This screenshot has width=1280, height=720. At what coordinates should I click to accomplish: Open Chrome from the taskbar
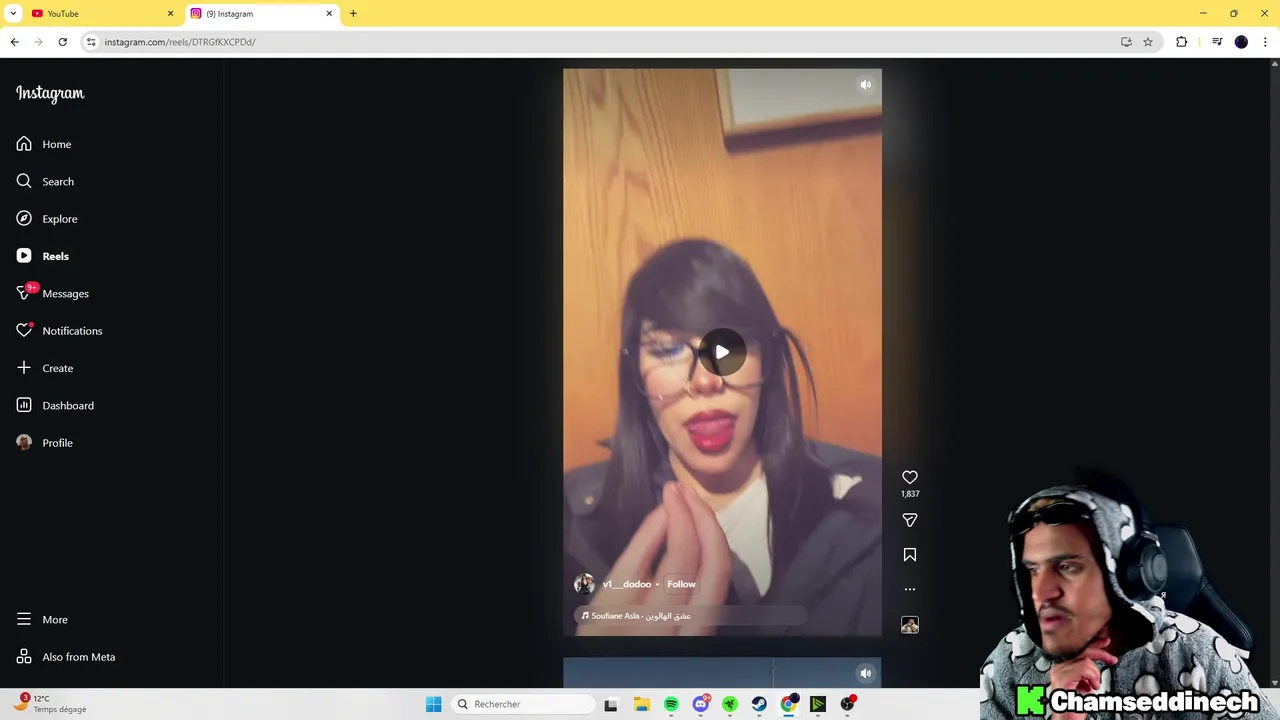pos(789,704)
